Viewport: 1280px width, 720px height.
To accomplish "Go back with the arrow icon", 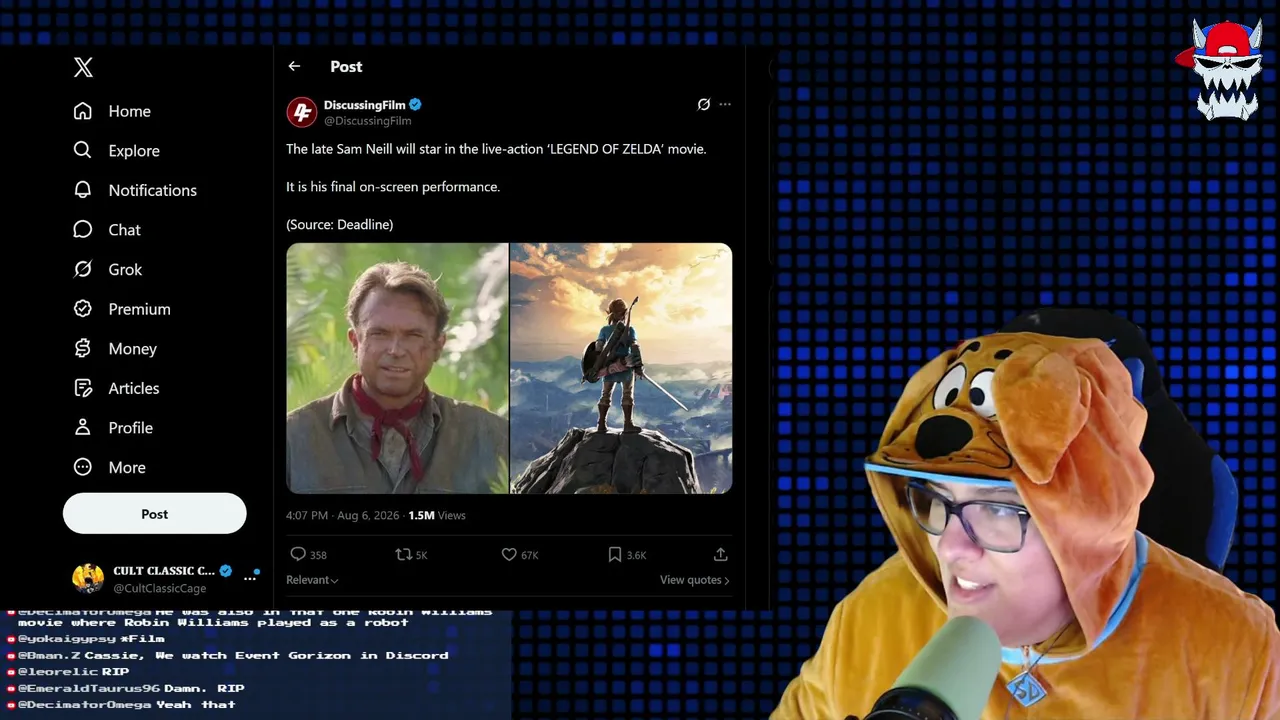I will coord(294,66).
